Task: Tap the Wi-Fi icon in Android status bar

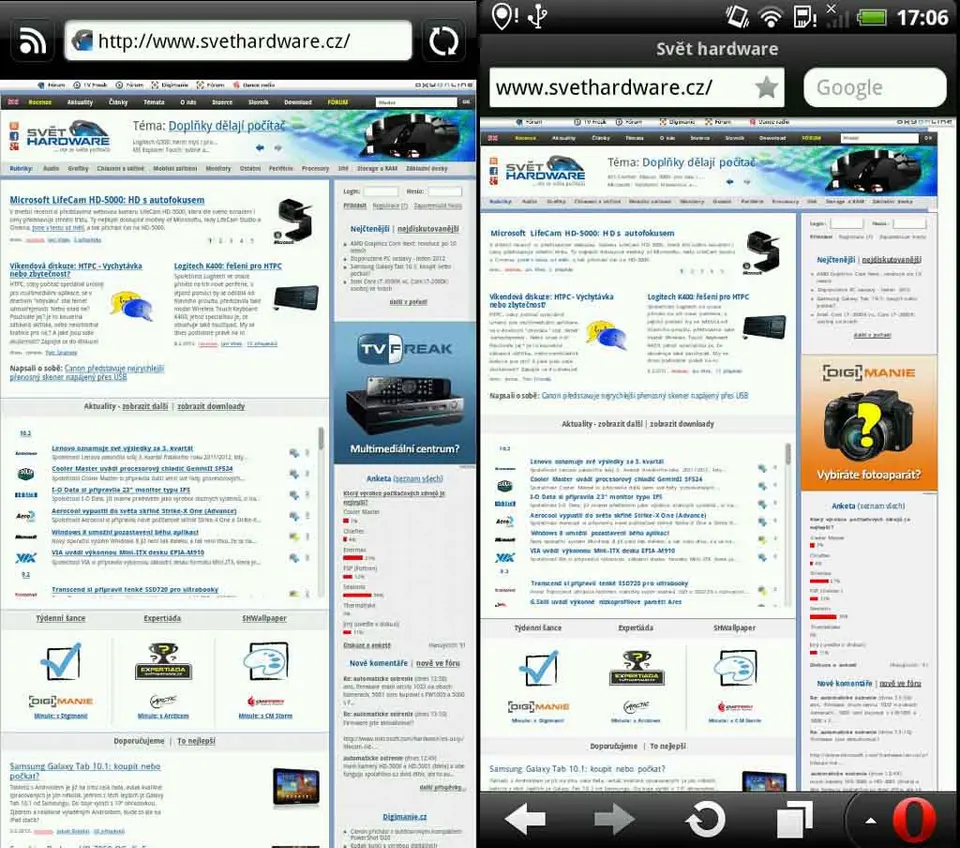Action: (770, 16)
